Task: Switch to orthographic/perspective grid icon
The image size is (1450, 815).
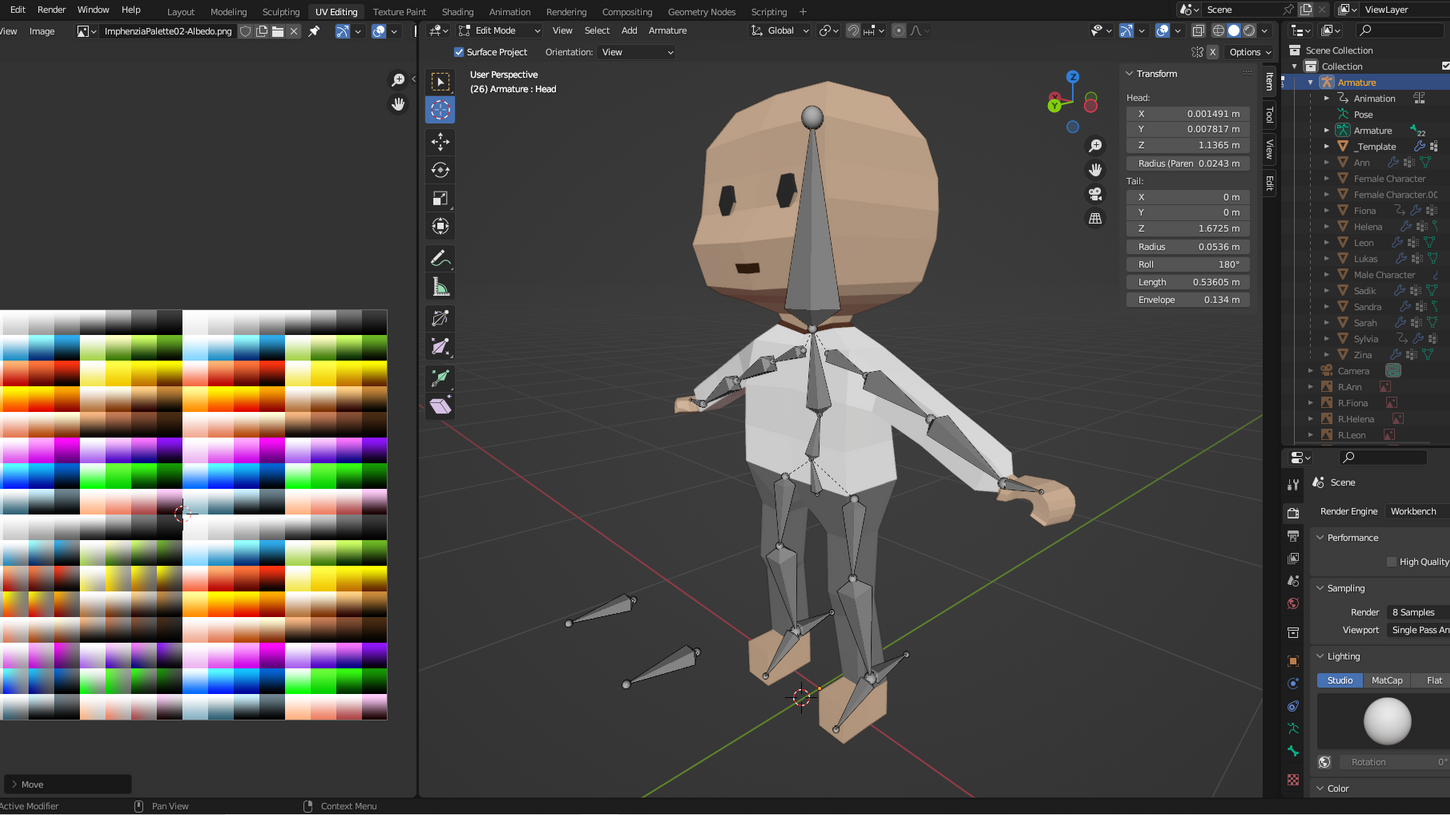Action: click(1095, 218)
